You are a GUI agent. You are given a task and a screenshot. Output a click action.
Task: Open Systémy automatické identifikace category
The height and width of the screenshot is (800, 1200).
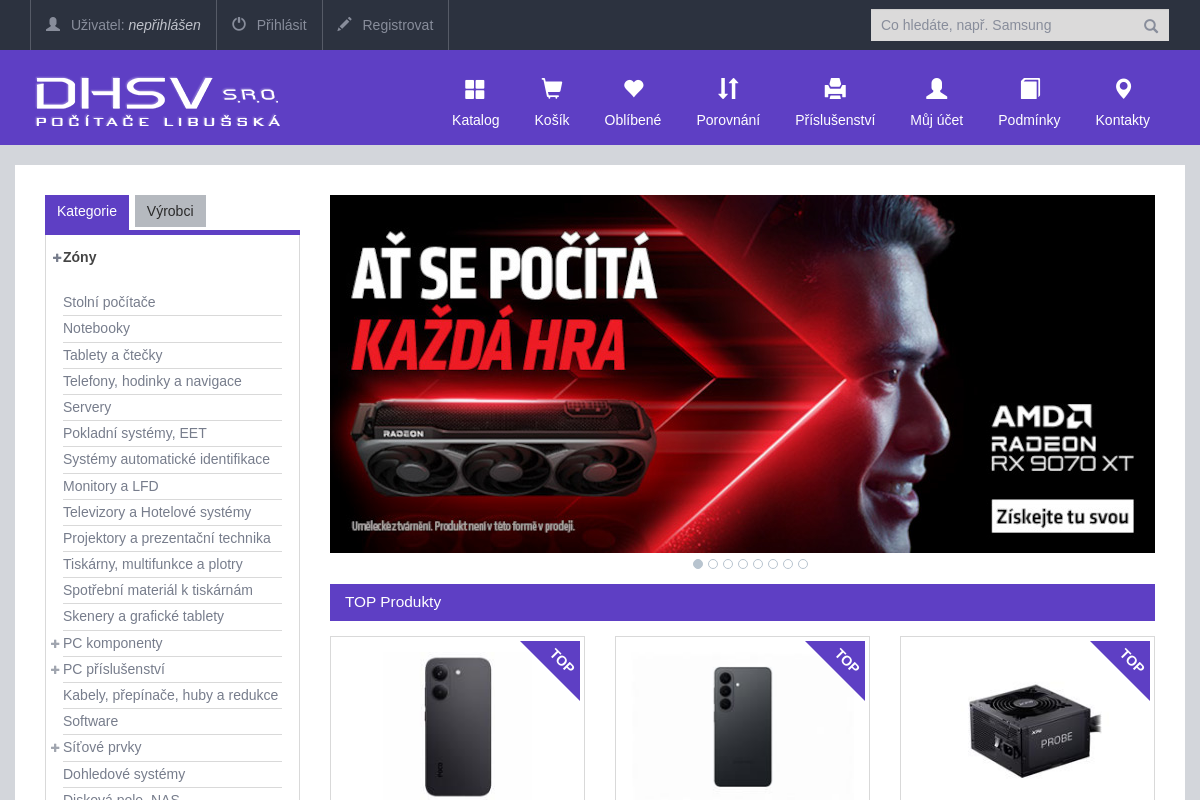(166, 459)
